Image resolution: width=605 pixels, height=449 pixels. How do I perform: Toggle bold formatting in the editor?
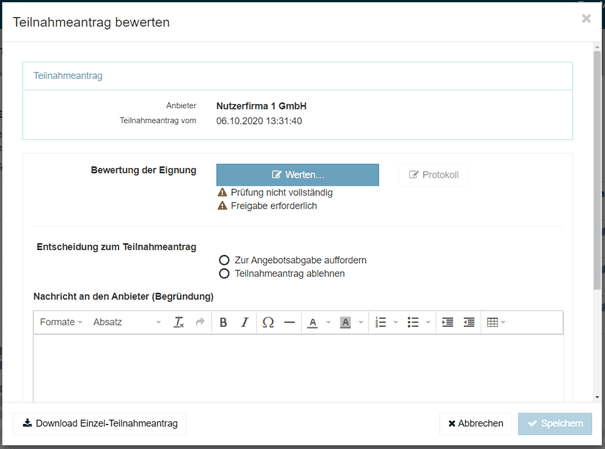pyautogui.click(x=223, y=323)
